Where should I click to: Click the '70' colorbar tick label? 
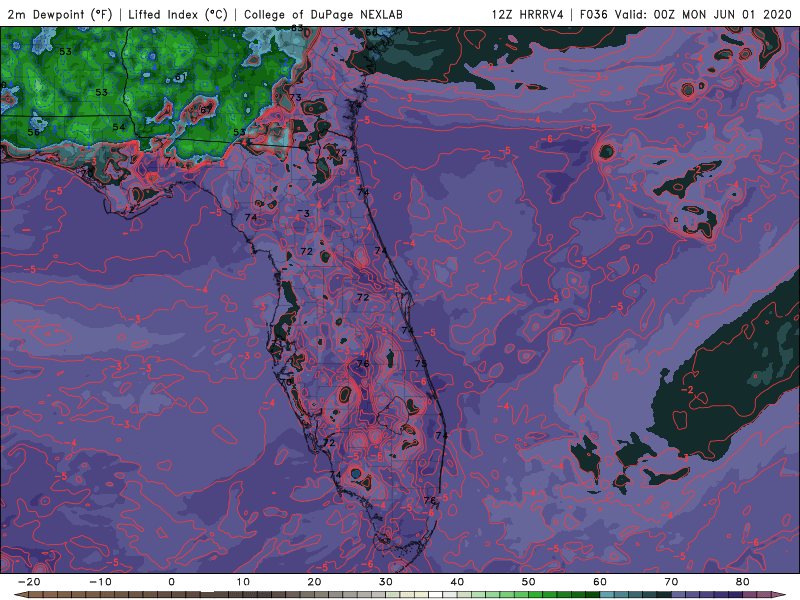click(671, 582)
